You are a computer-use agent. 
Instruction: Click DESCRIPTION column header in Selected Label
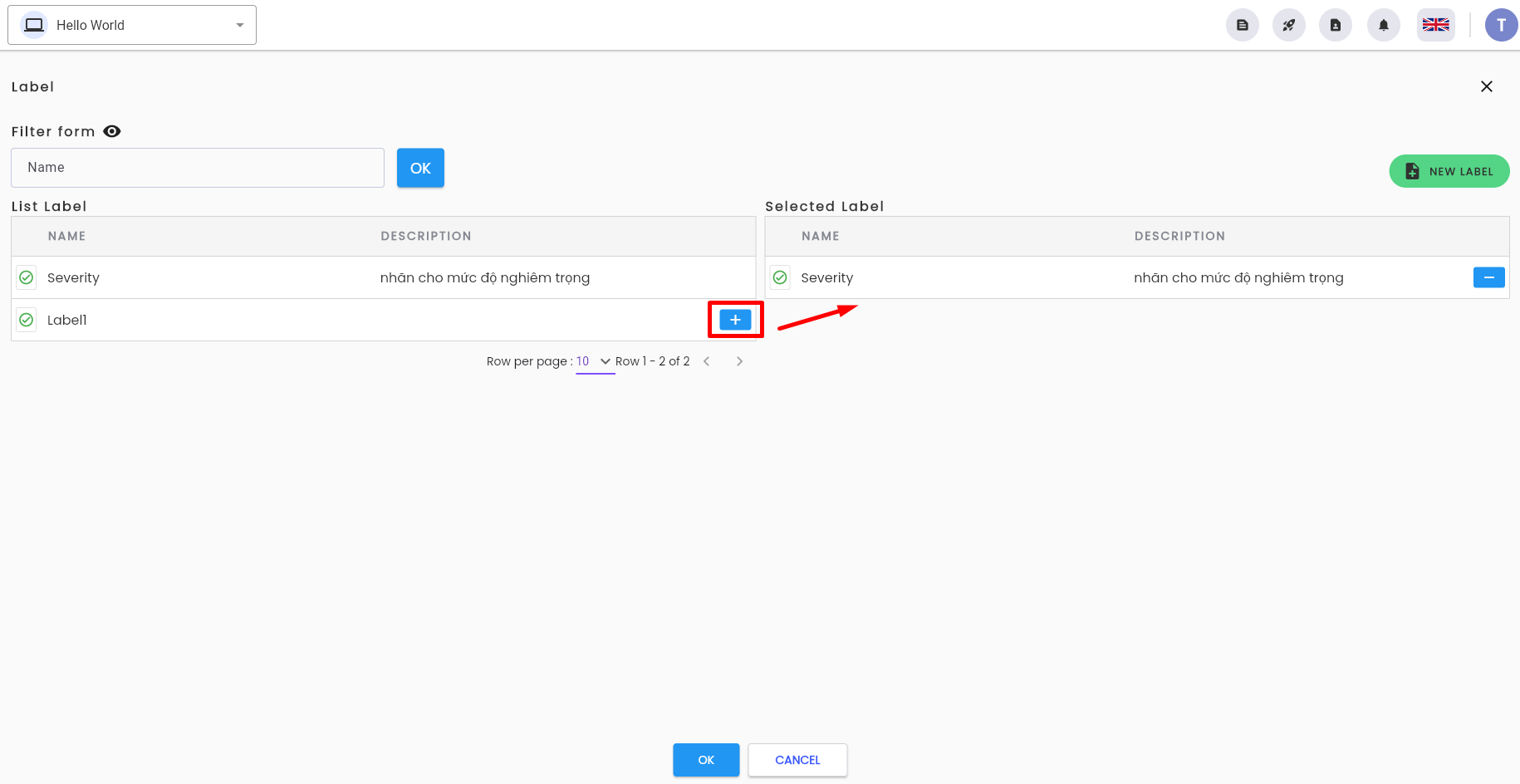(1180, 236)
